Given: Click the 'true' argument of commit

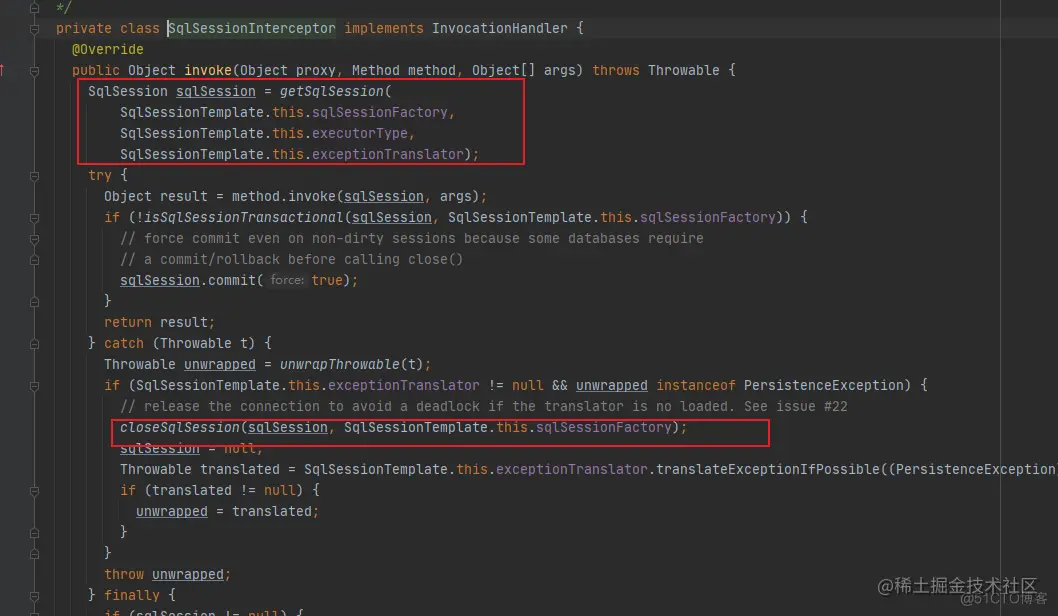Looking at the screenshot, I should pos(327,280).
